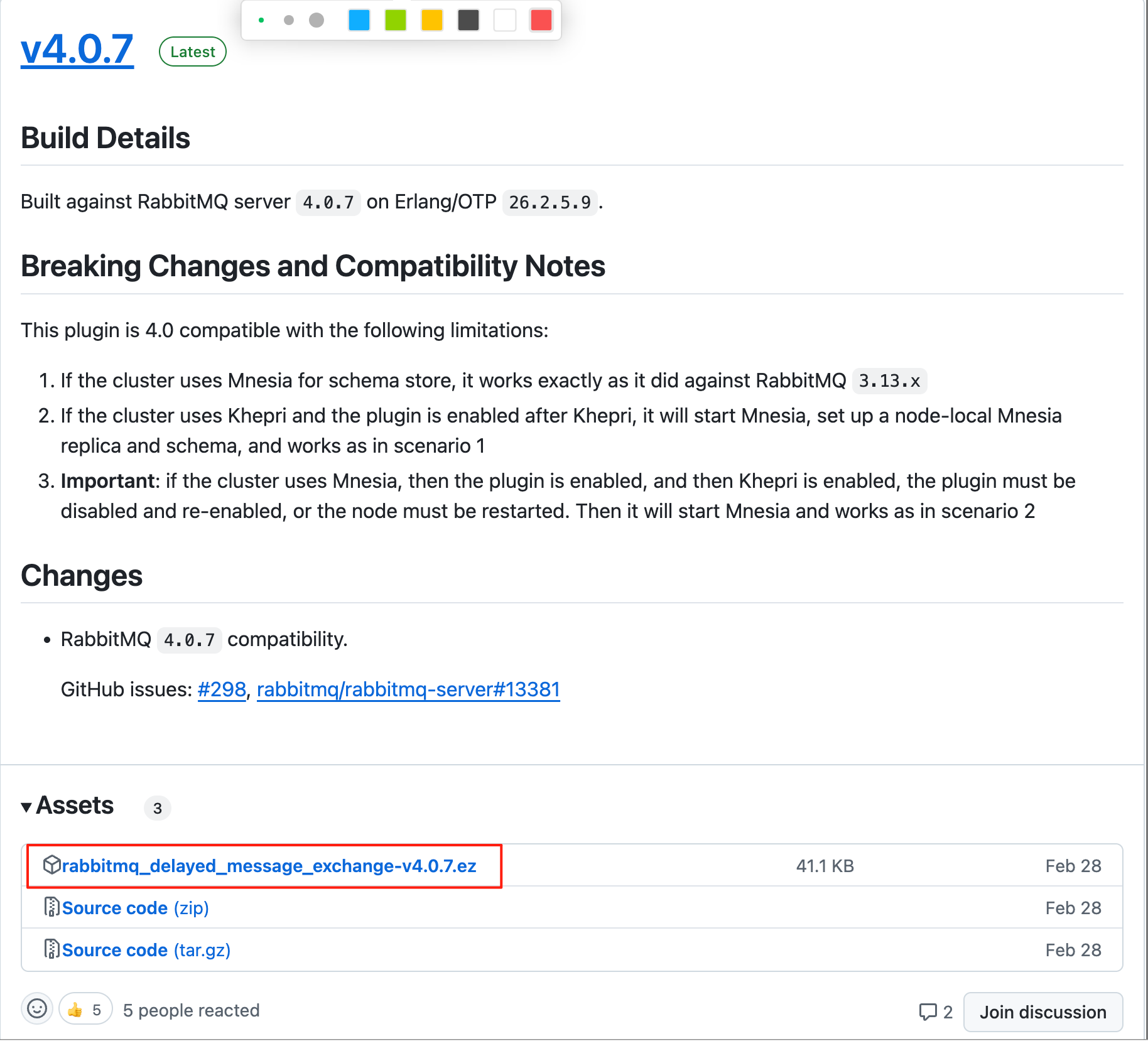Download rabbitmq_delayed_message_exchange-v4.0.7.ez file

pos(269,866)
